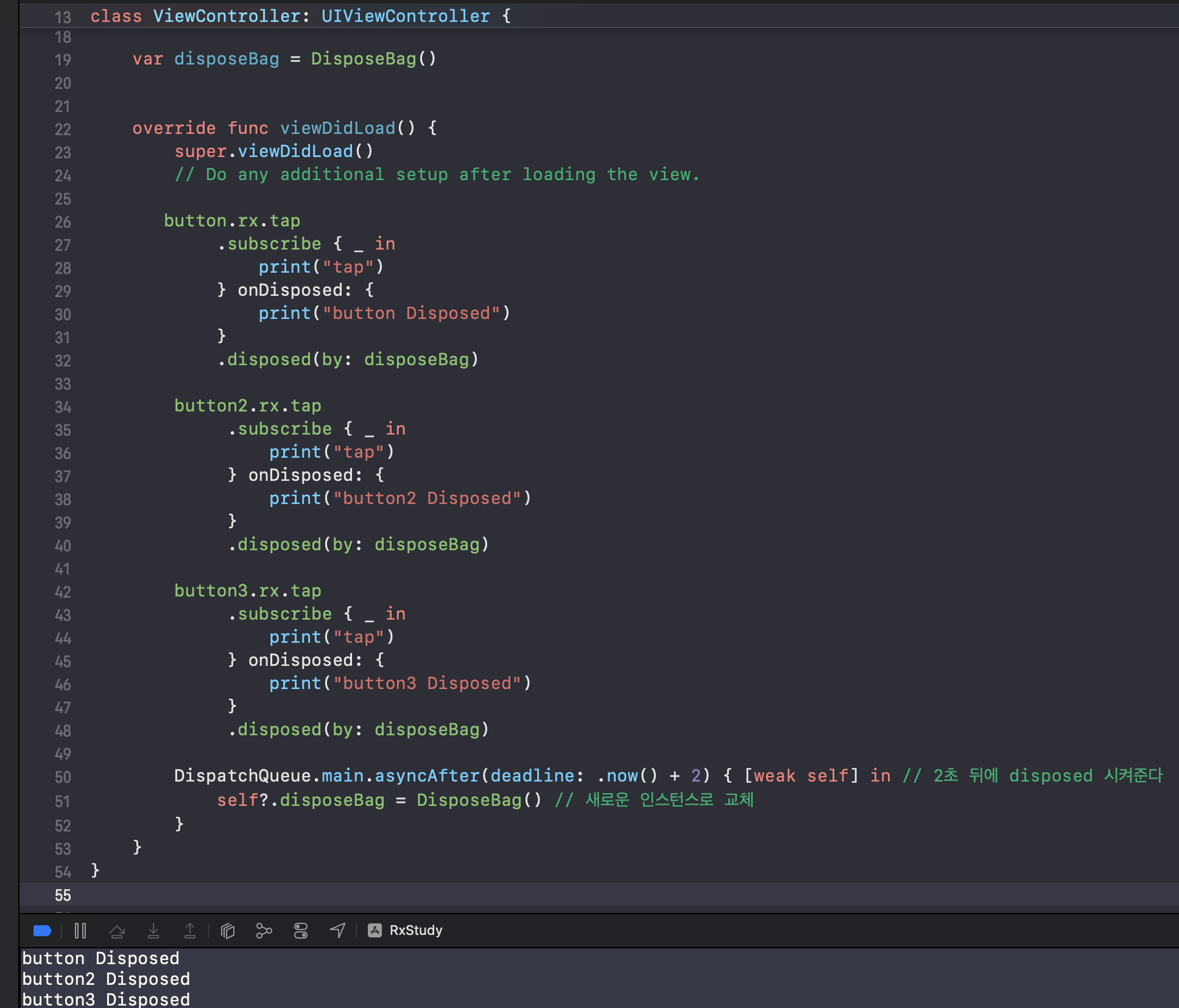Click line number 26 gutter
This screenshot has height=1008, width=1179.
[63, 222]
